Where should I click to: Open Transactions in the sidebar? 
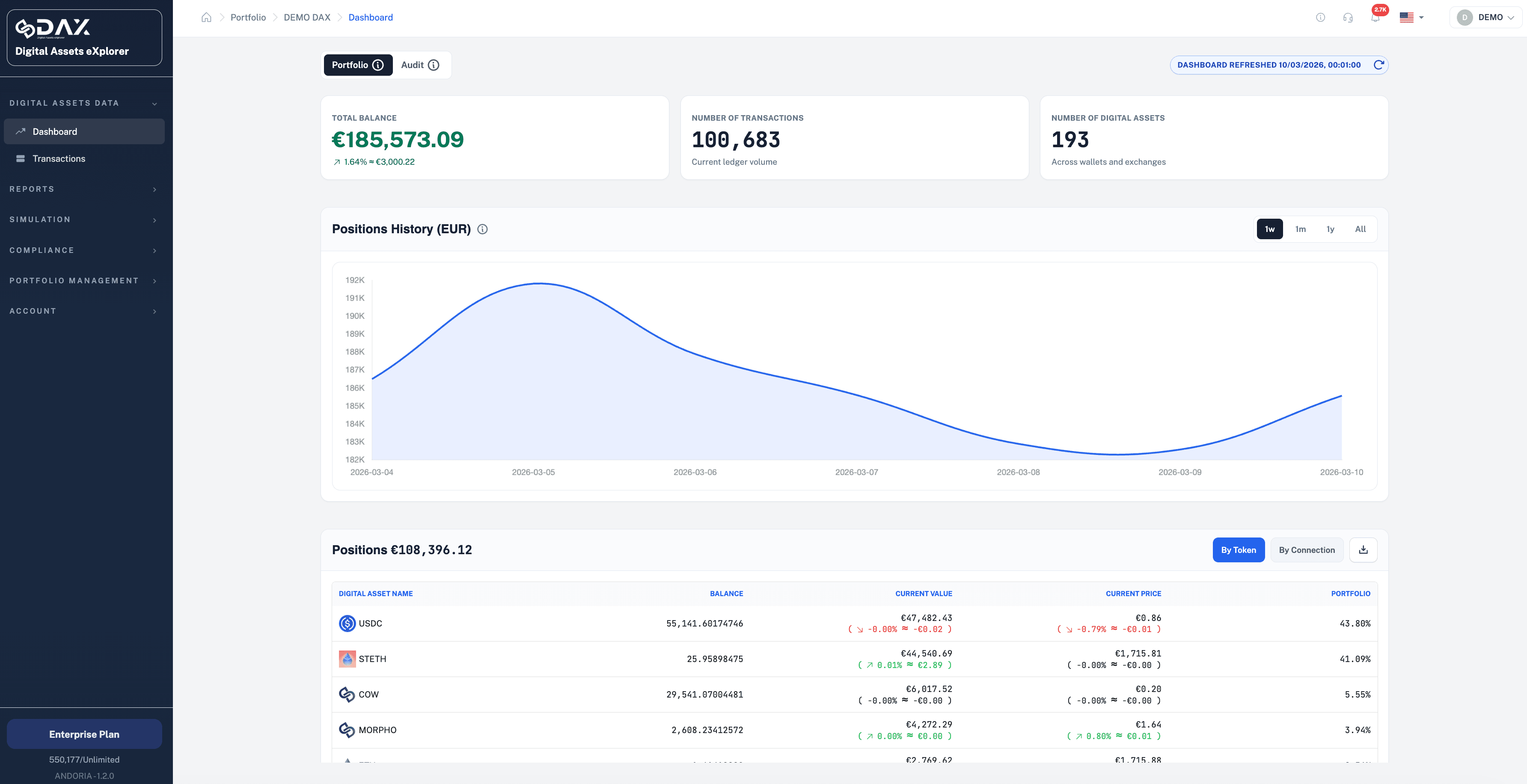coord(59,159)
